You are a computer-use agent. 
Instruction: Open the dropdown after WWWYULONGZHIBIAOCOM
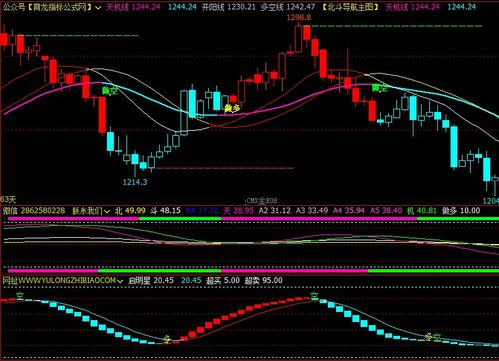click(120, 281)
